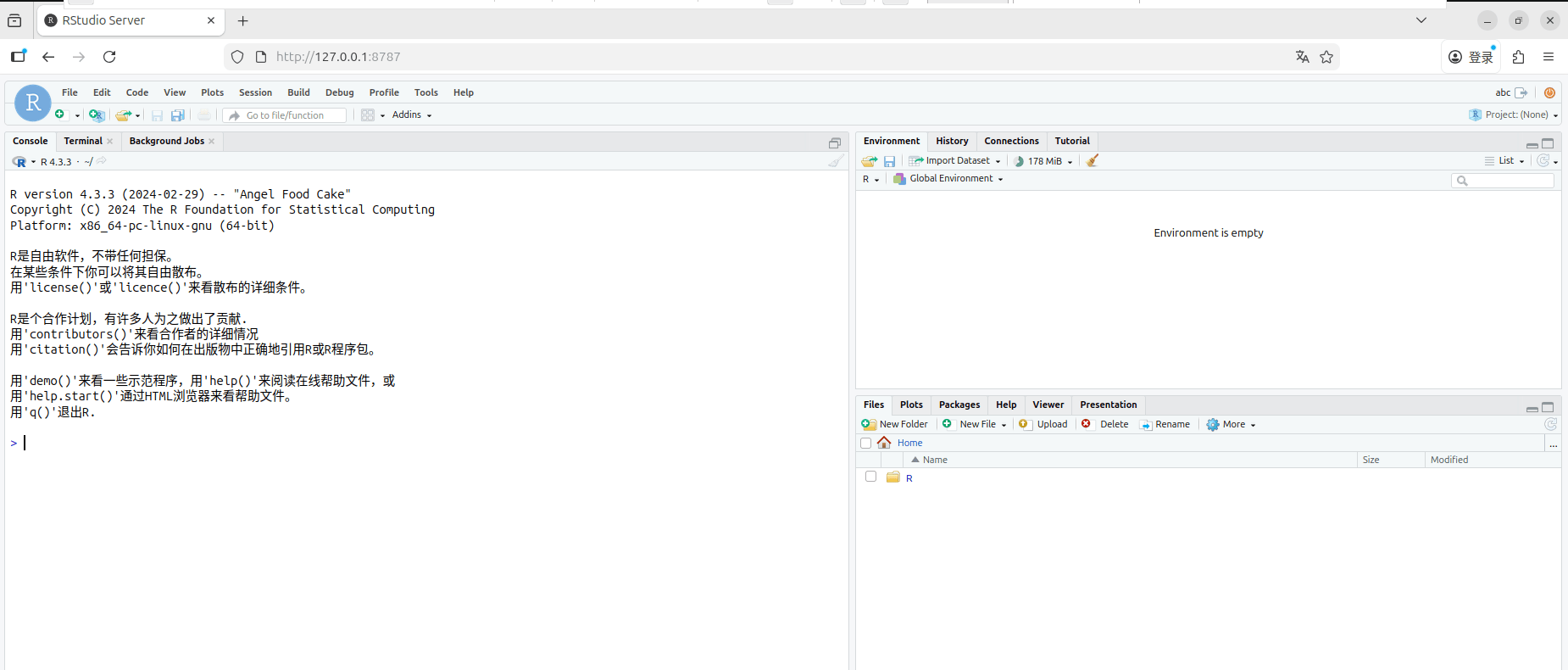Click the load workspace folder icon in Environment
This screenshot has width=1568, height=670.
[x=869, y=161]
